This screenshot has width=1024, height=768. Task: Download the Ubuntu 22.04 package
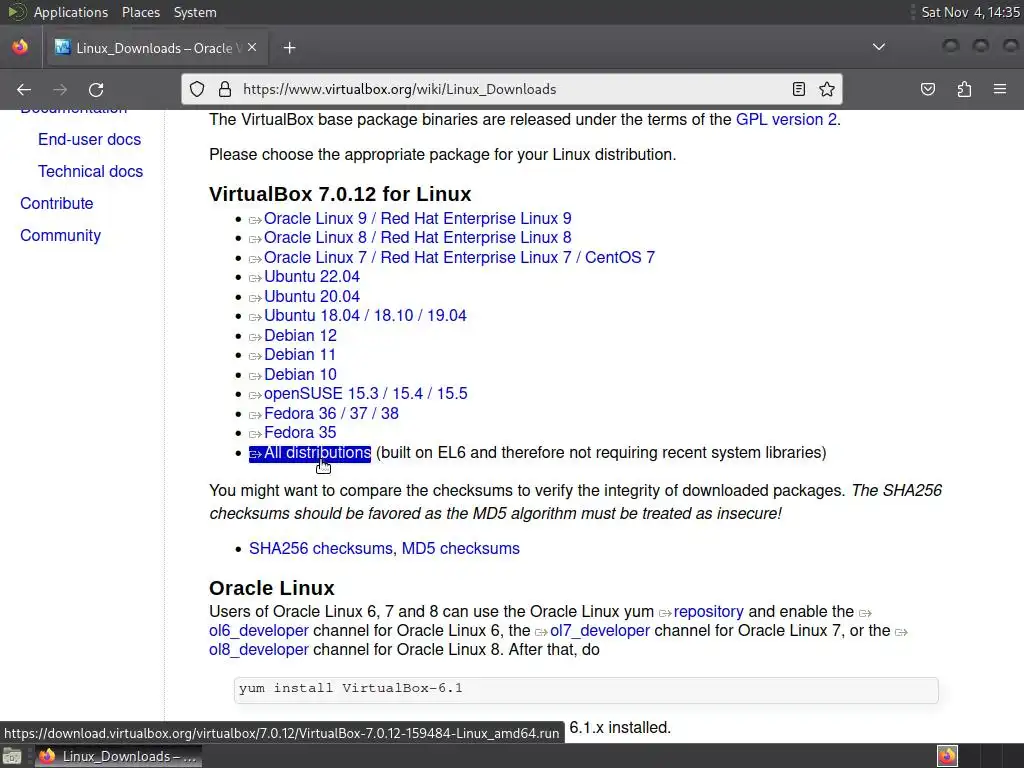pyautogui.click(x=312, y=277)
